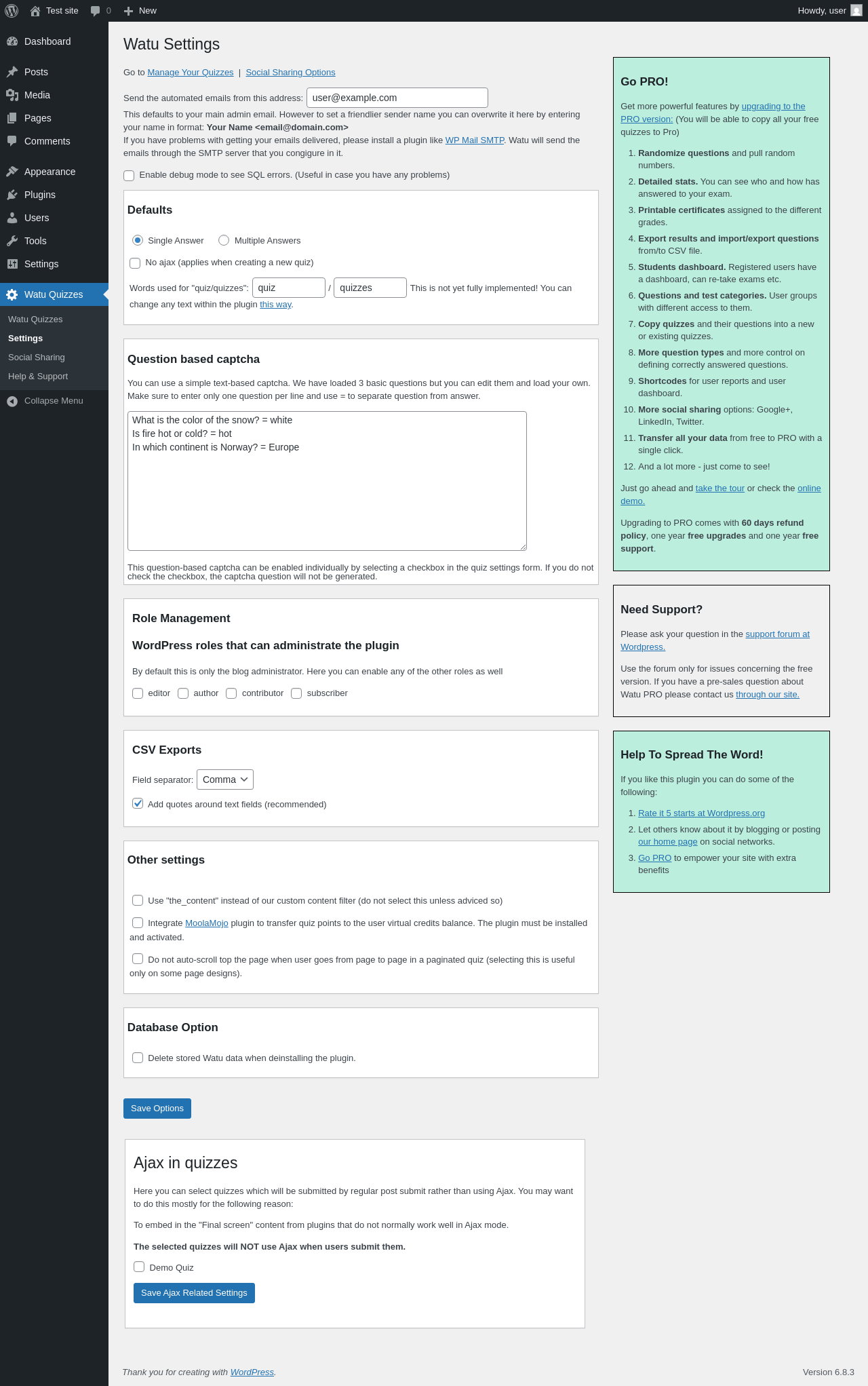
Task: Click the Go PRO link
Action: tap(654, 858)
